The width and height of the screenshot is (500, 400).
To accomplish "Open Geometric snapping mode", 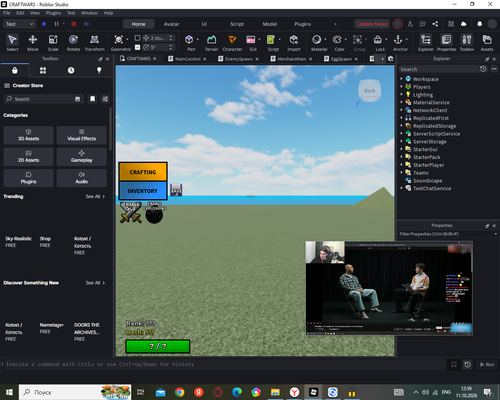I will (119, 43).
